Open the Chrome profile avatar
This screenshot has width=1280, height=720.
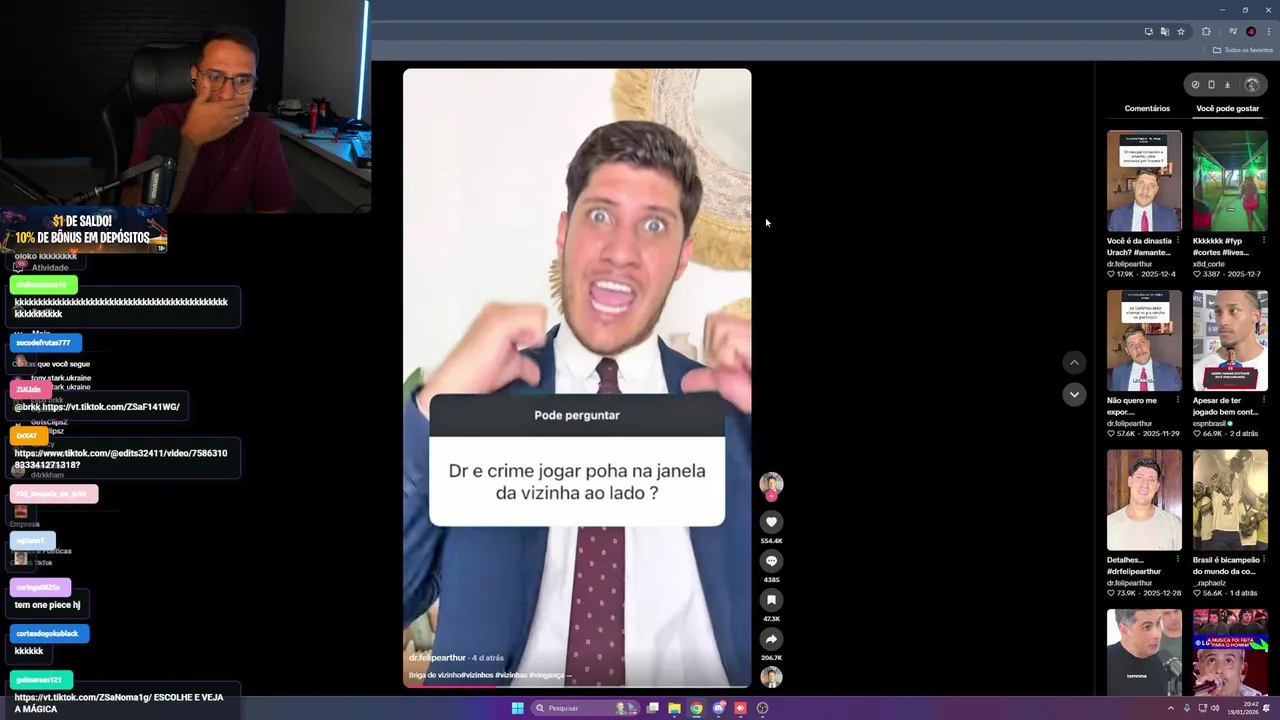click(x=1251, y=31)
